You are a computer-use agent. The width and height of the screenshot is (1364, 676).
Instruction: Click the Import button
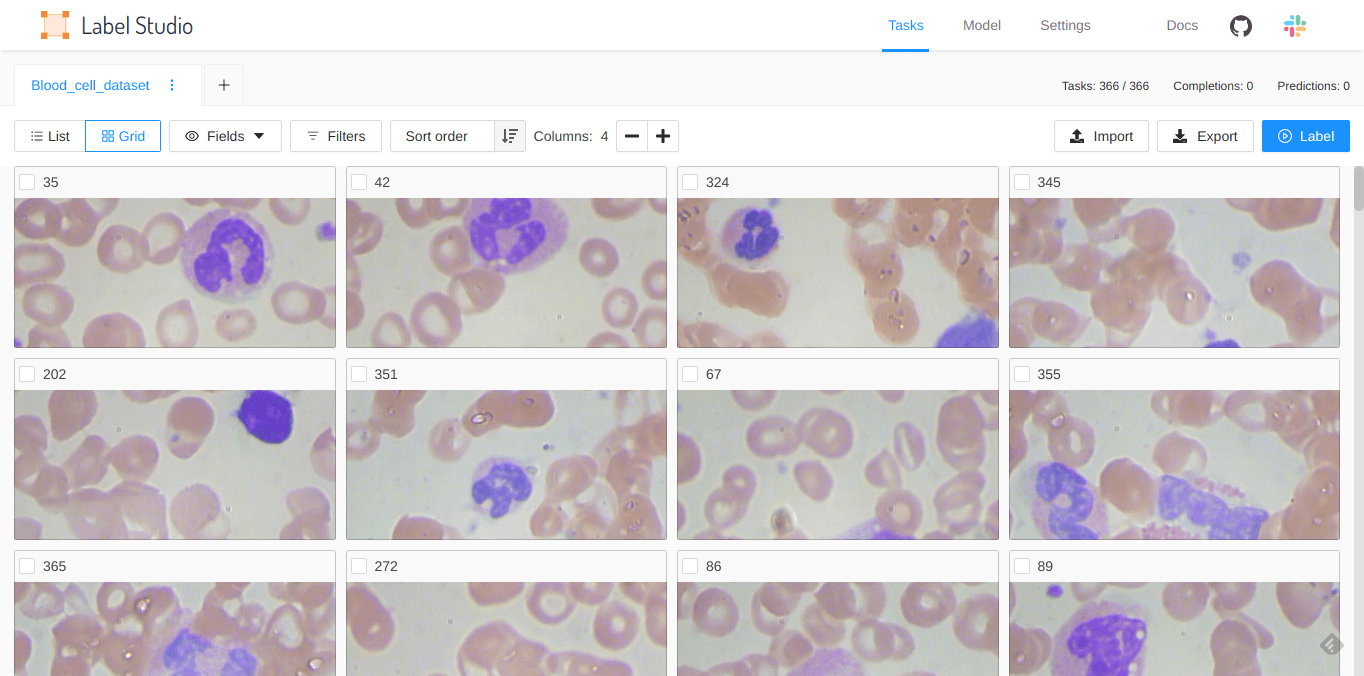tap(1101, 136)
